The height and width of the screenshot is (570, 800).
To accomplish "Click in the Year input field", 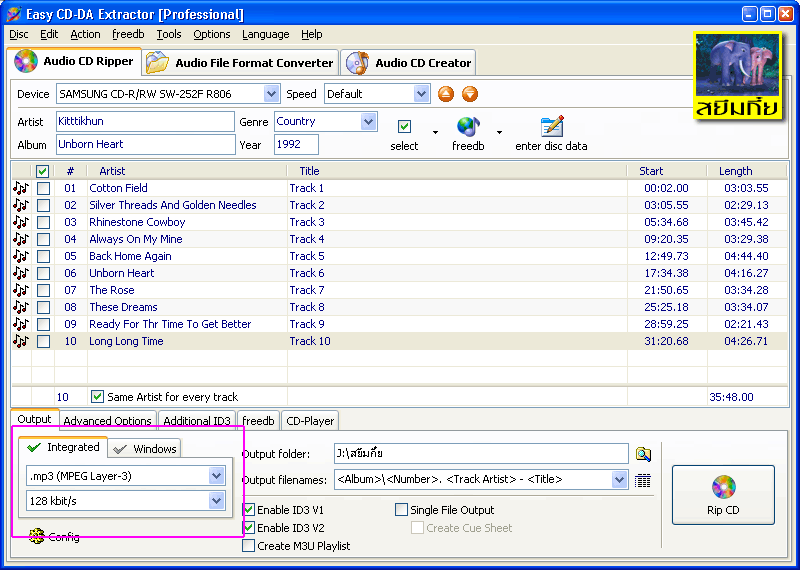I will tap(296, 144).
